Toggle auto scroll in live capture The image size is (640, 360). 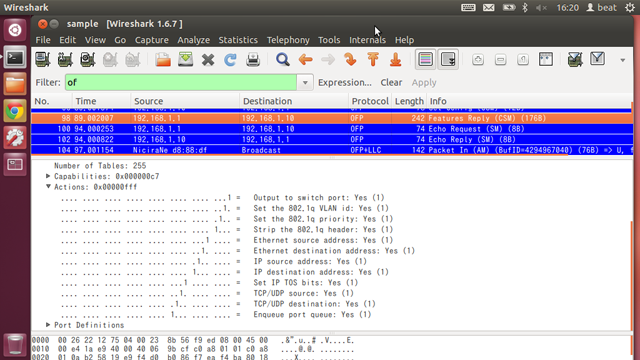pyautogui.click(x=448, y=60)
